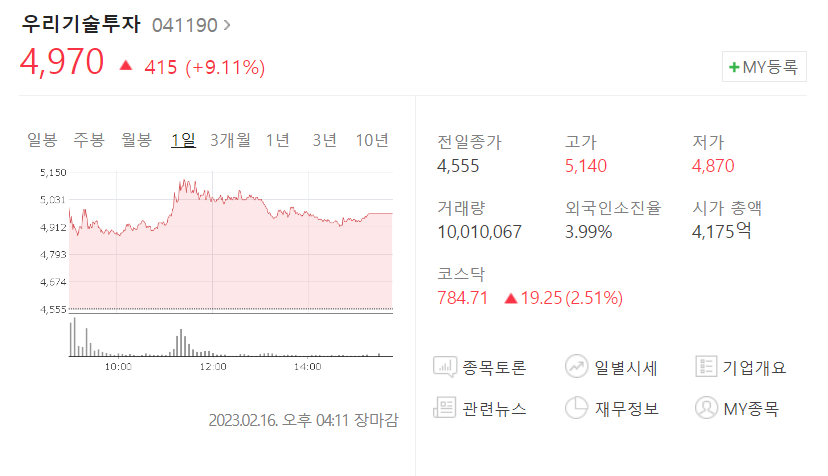Click the 코스닥 index value 784.71
828x476 pixels.
[x=462, y=298]
